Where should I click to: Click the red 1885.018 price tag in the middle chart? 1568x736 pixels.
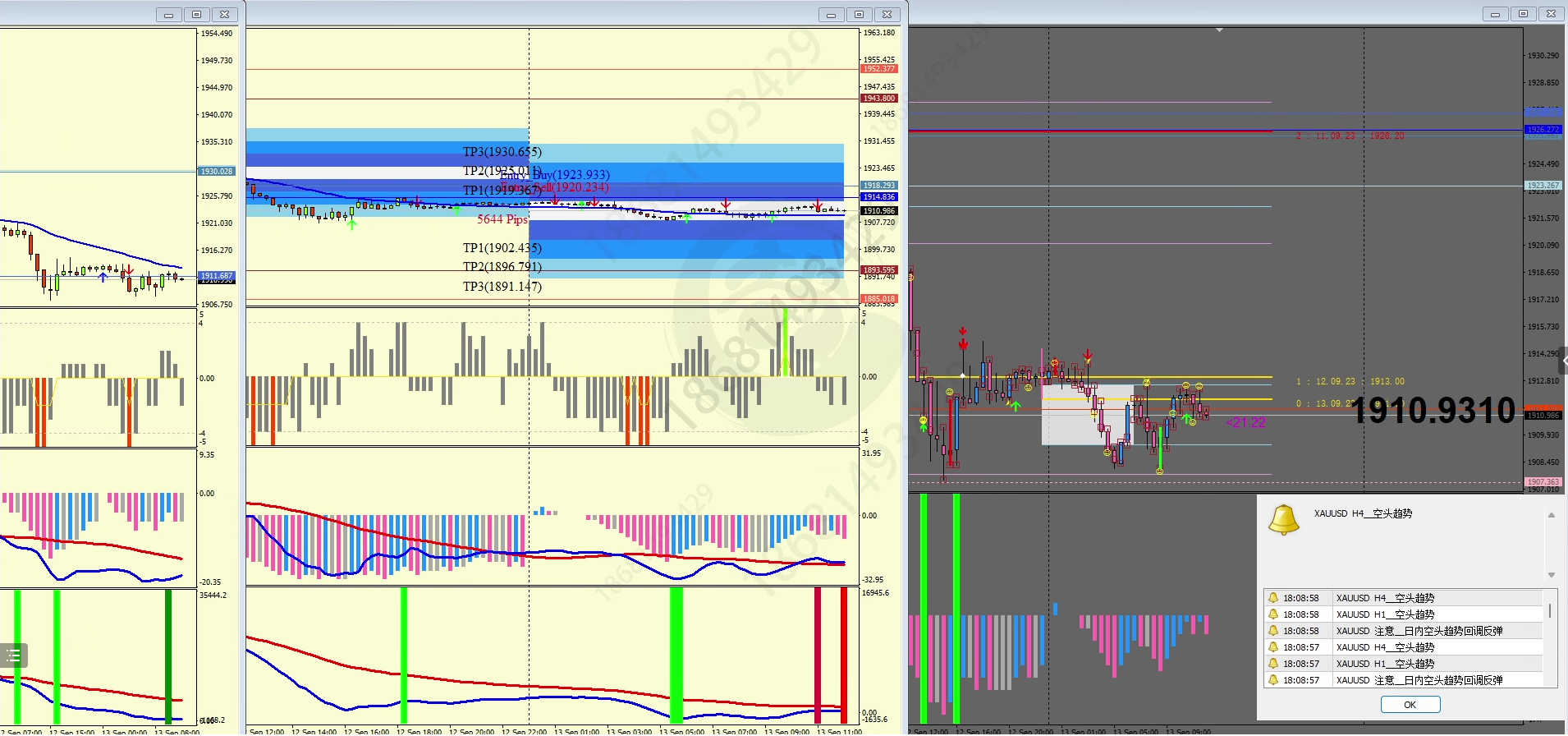point(879,299)
